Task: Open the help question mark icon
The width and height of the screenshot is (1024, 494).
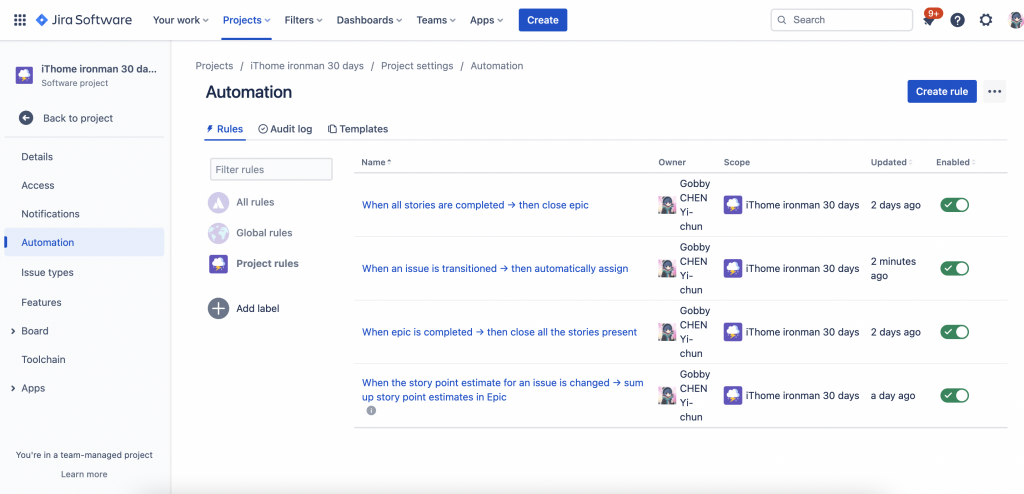Action: 957,20
